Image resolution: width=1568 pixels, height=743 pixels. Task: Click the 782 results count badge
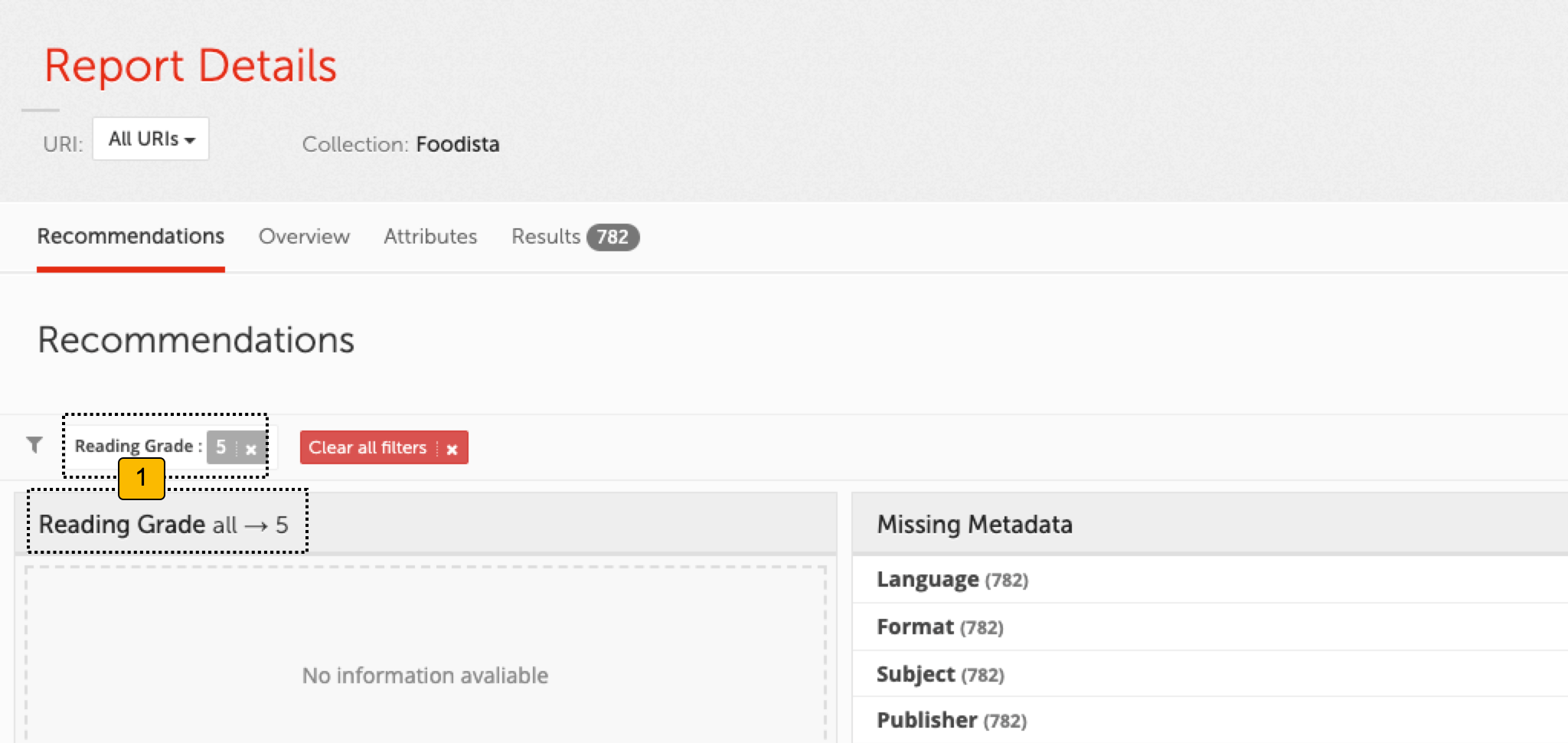[612, 237]
